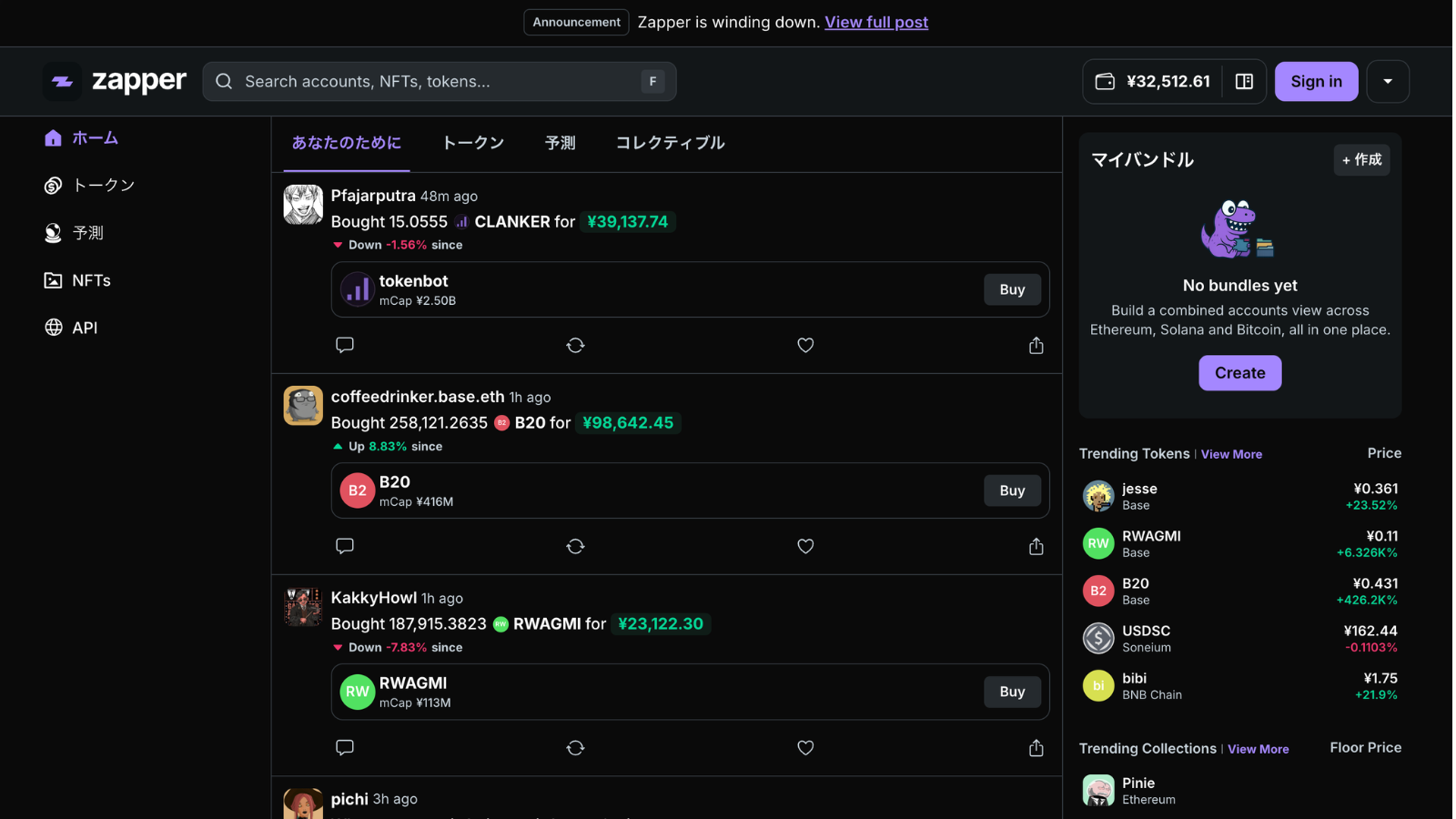Click the Zapper logo
Viewport: 1456px width, 819px height.
[x=115, y=81]
